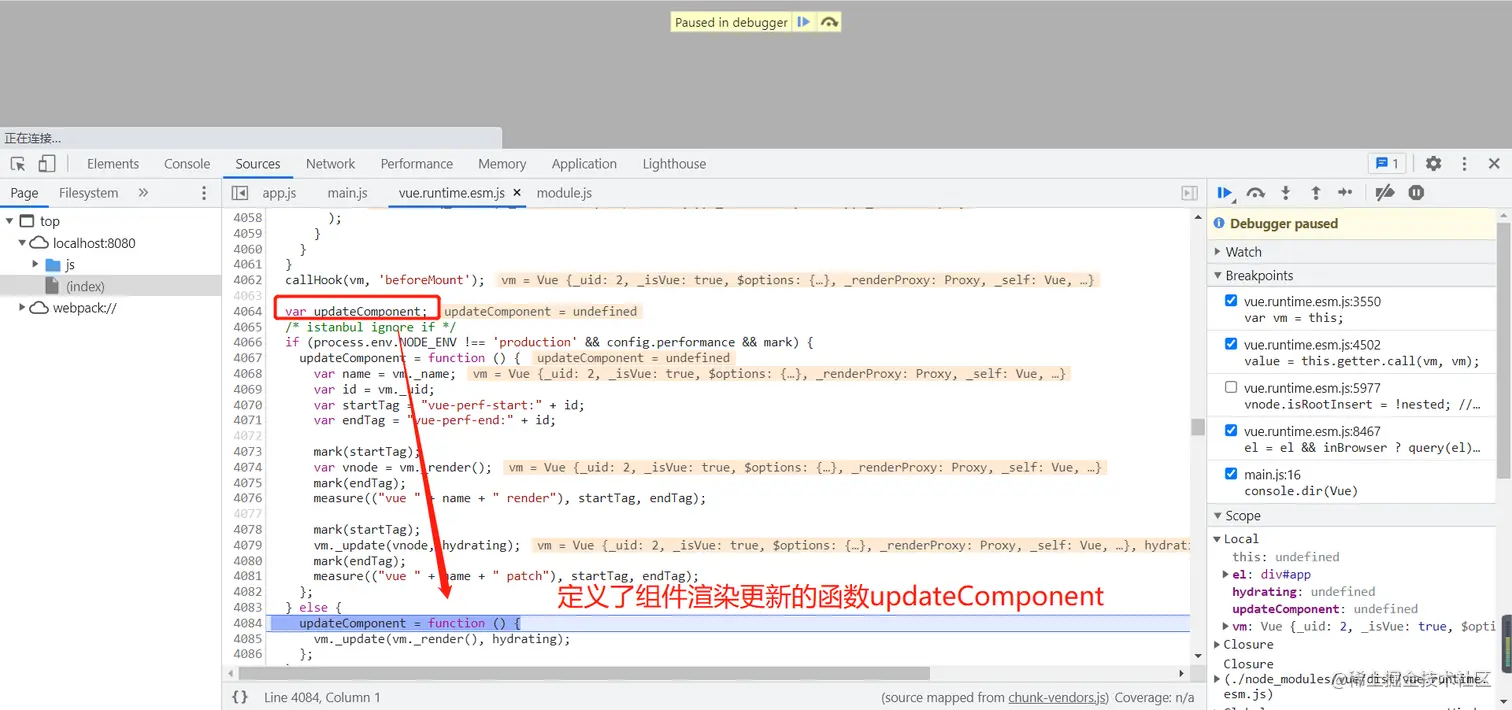Open DevTools settings gear
This screenshot has width=1512, height=710.
point(1434,164)
